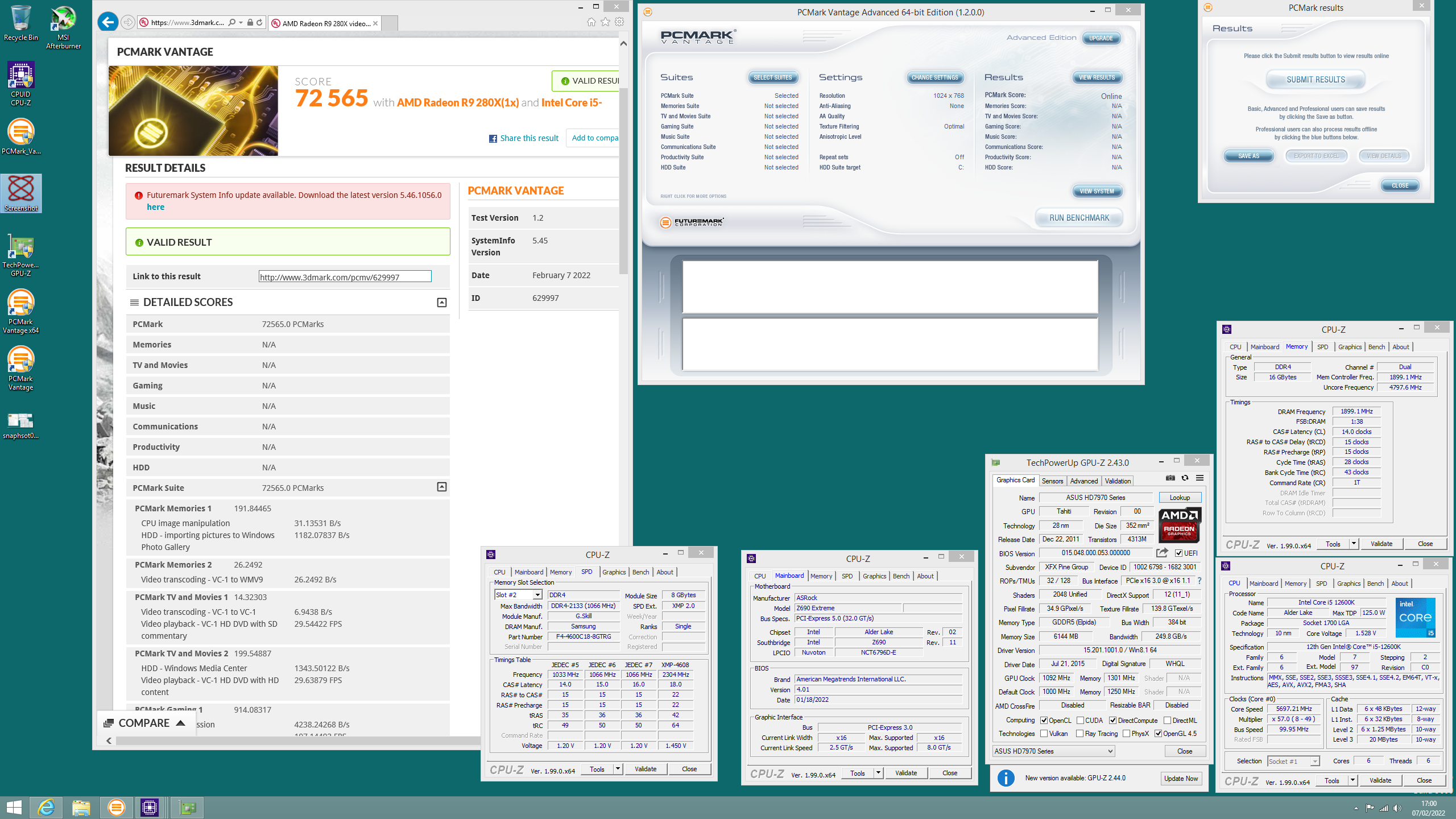Click GPU-Z bus interface question mark
This screenshot has height=819, width=1456.
(x=1199, y=581)
